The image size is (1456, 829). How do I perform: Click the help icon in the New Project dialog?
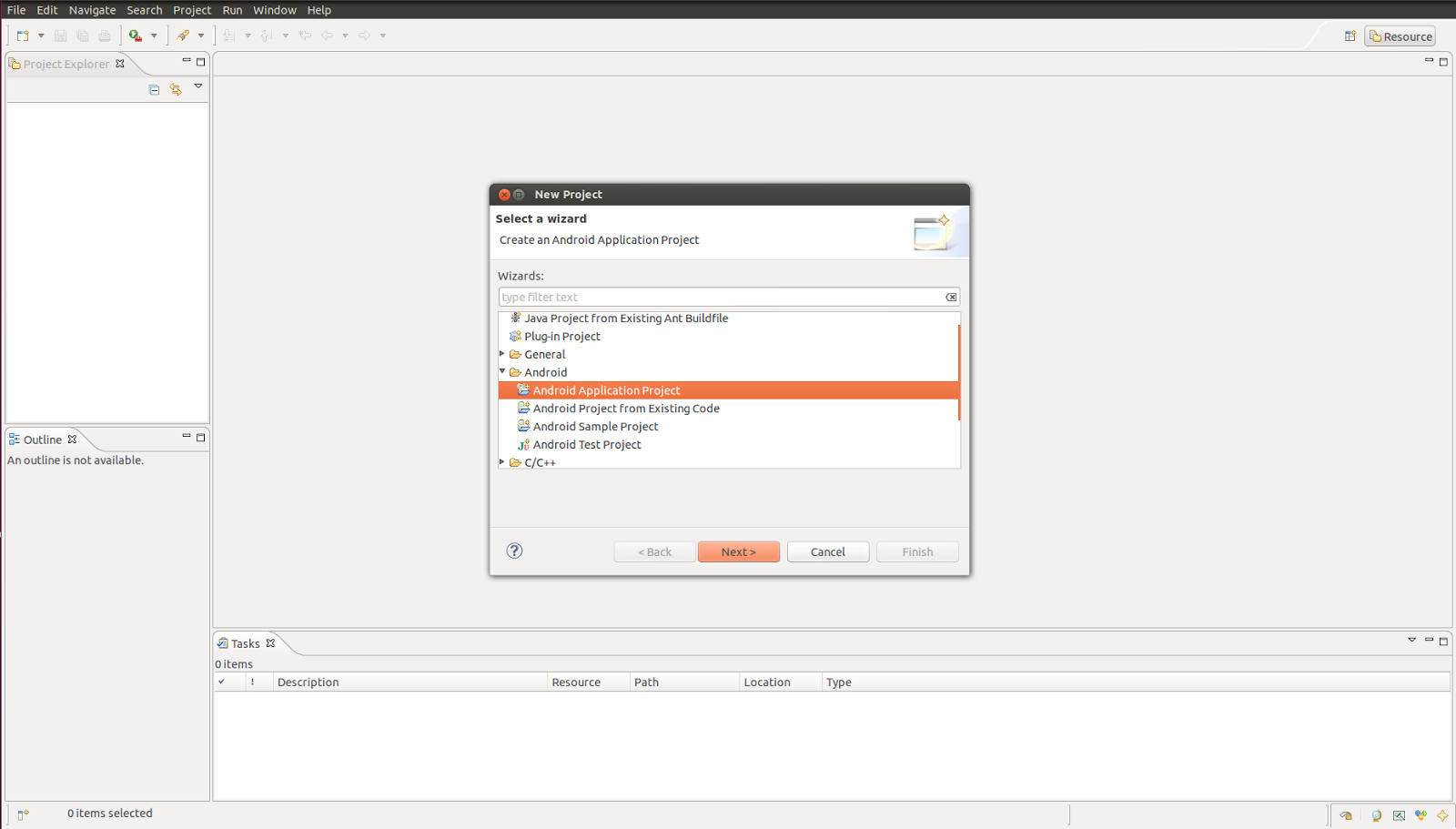[514, 551]
